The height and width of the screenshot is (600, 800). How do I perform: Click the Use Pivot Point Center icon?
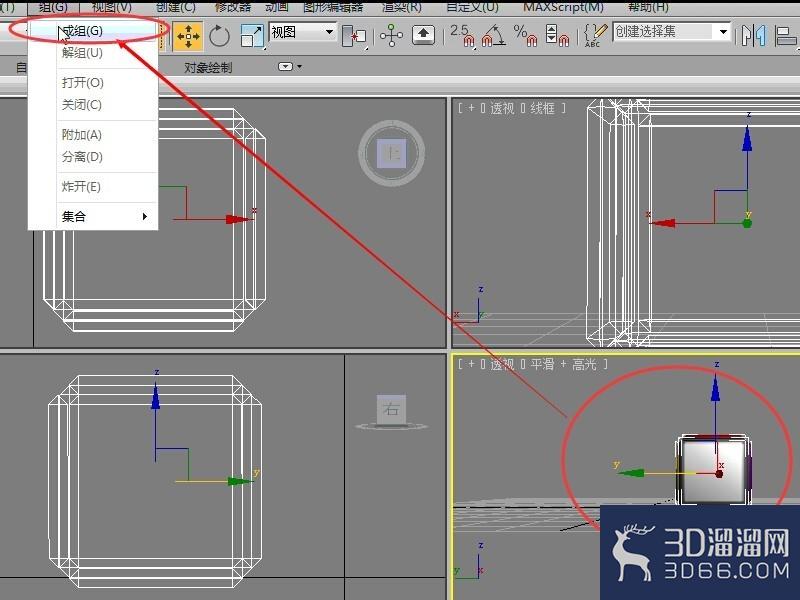355,36
